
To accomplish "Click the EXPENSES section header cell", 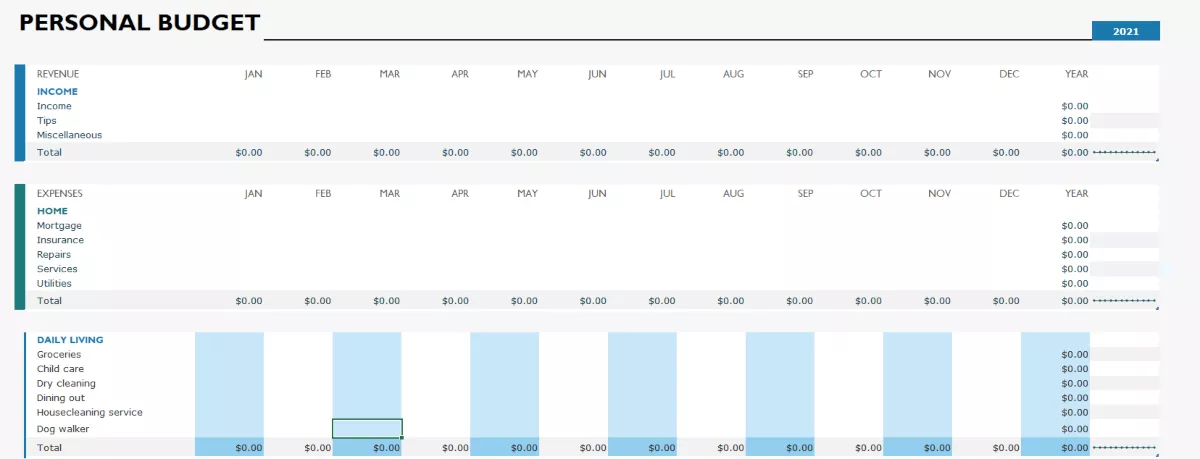I will (x=60, y=194).
